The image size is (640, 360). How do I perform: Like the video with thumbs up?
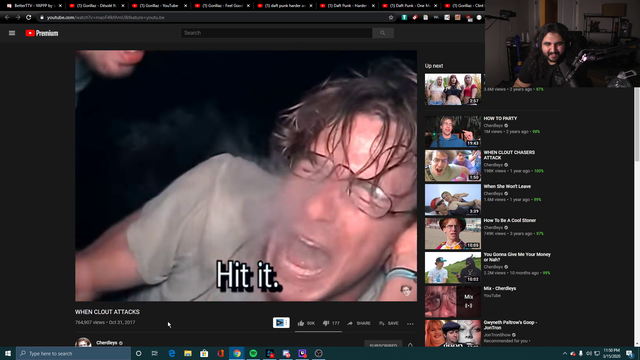(x=306, y=323)
